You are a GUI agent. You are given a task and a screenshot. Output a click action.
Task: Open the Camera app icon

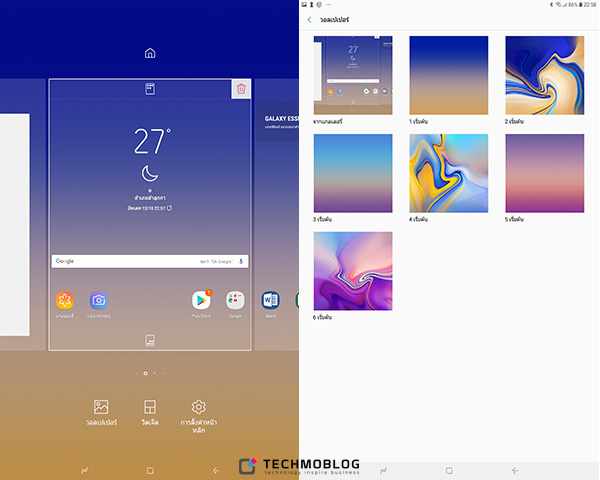pyautogui.click(x=99, y=300)
